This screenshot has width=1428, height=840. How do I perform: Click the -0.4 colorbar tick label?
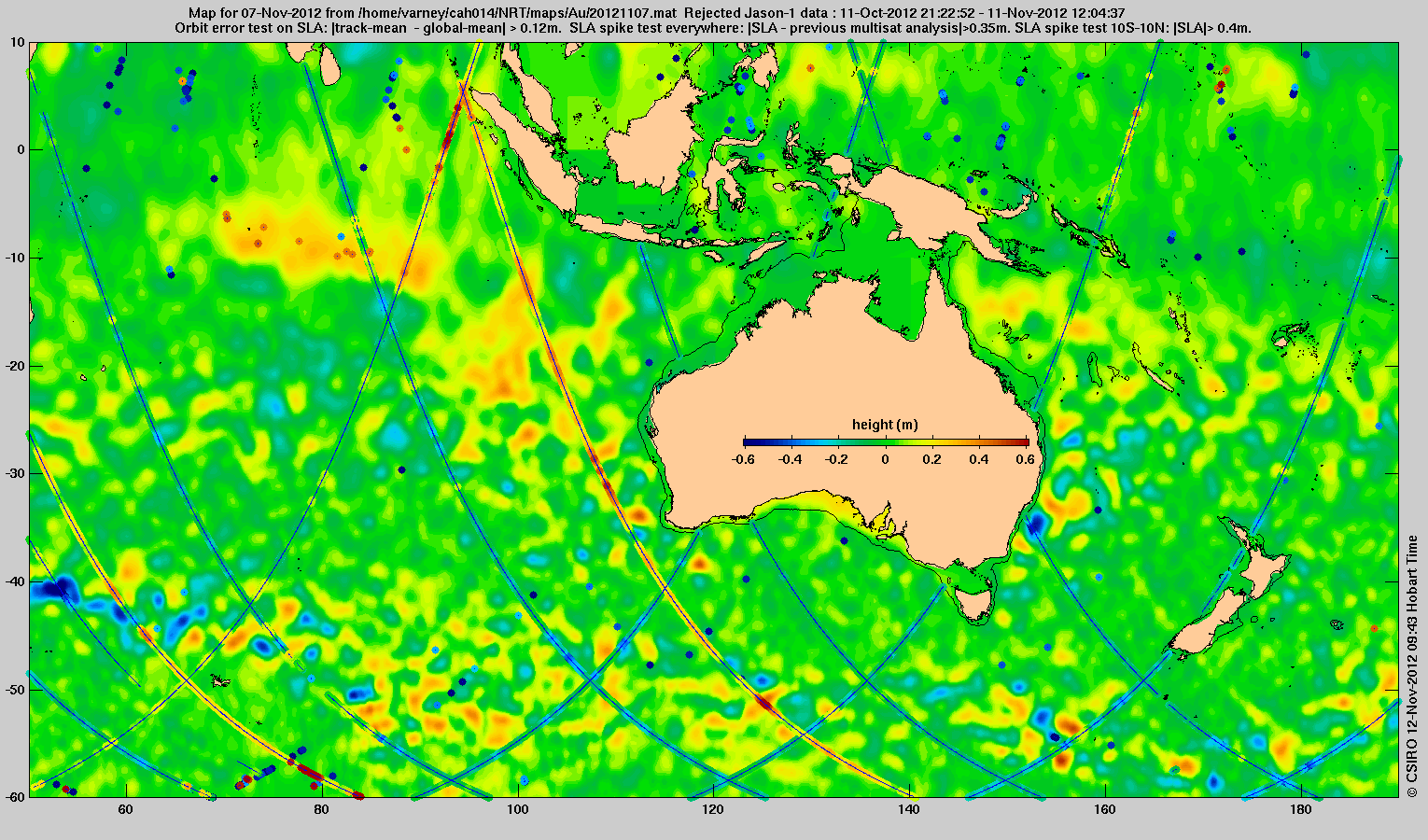click(791, 459)
